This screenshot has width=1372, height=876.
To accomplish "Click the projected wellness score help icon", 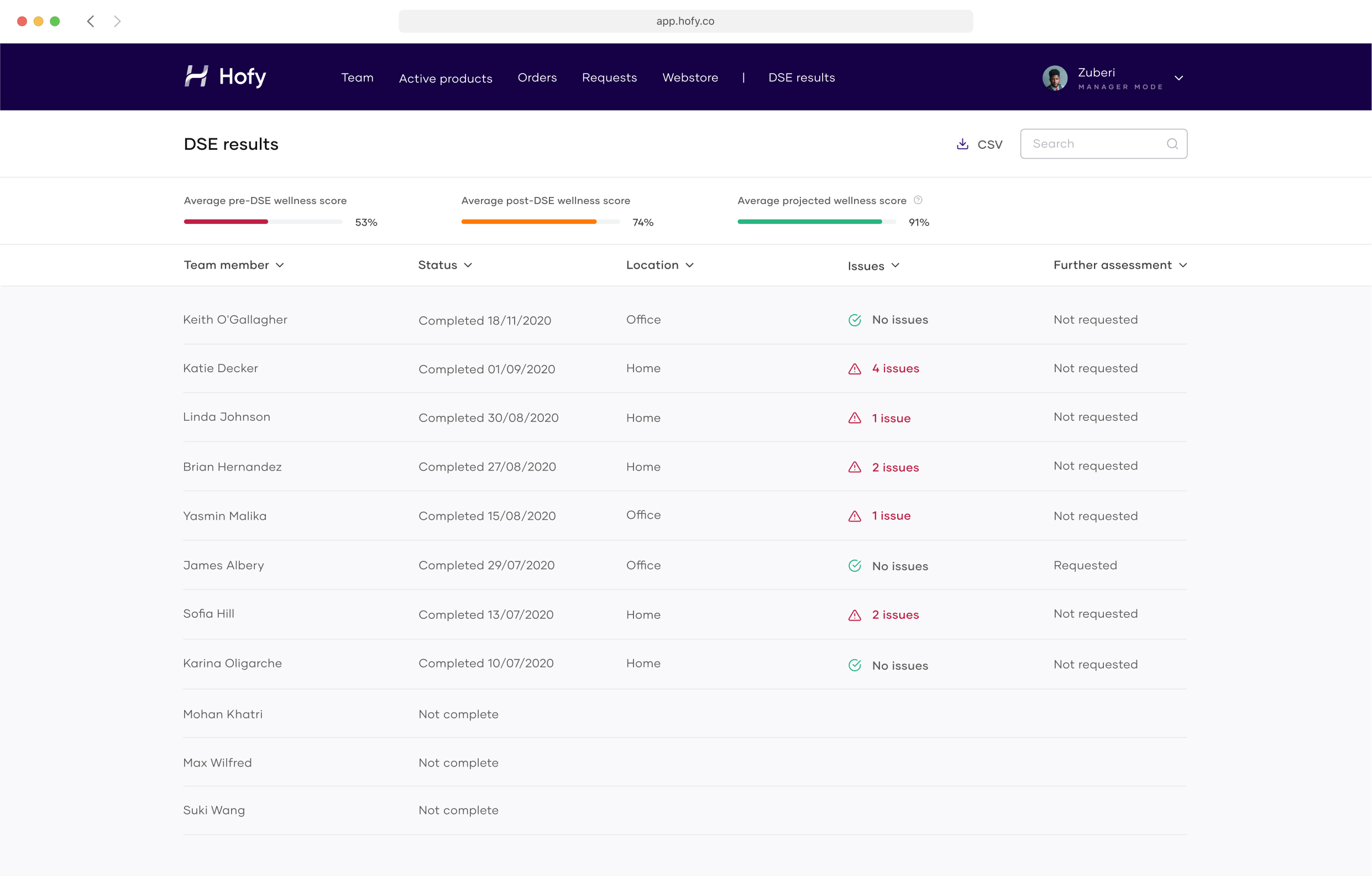I will [918, 200].
